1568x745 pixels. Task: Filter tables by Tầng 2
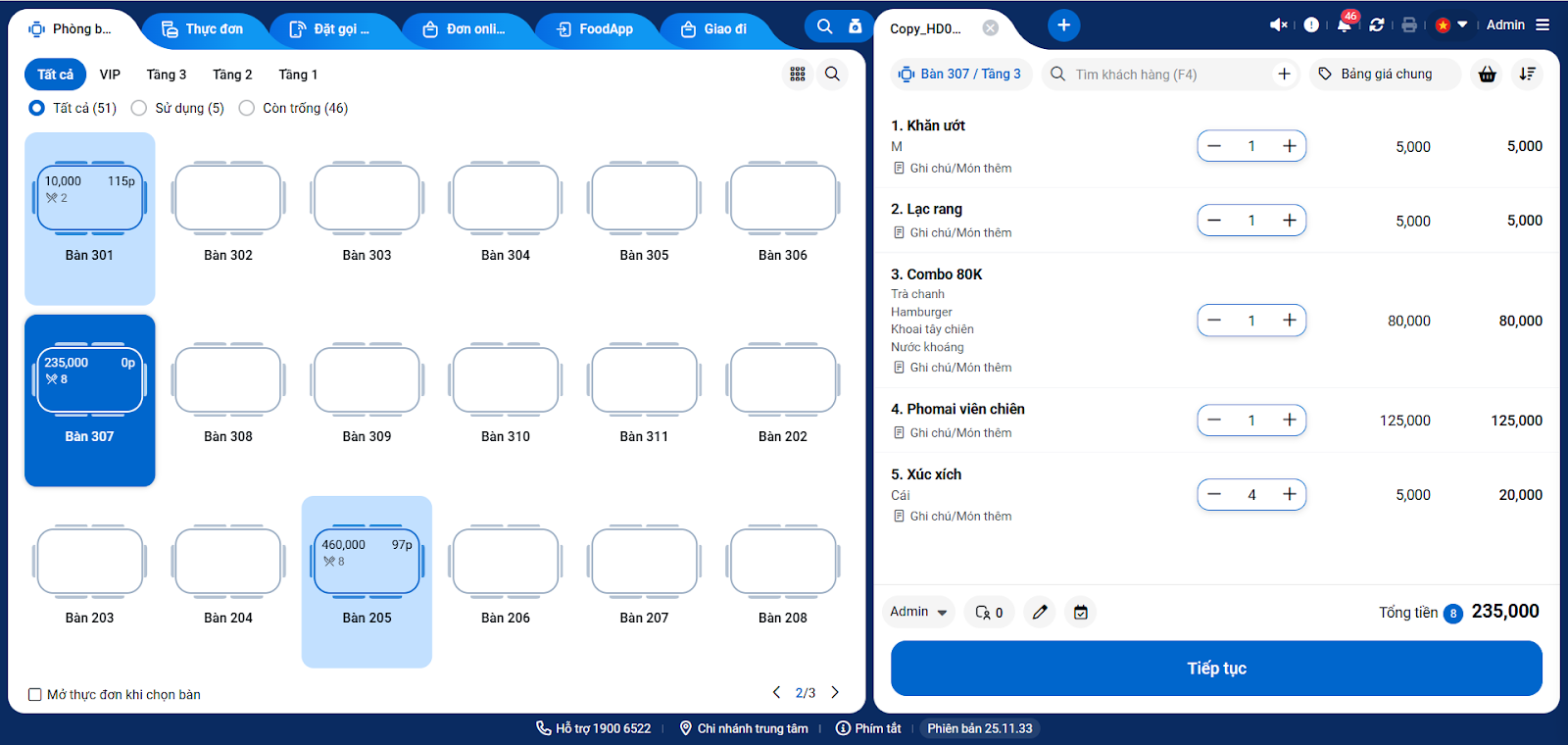232,74
